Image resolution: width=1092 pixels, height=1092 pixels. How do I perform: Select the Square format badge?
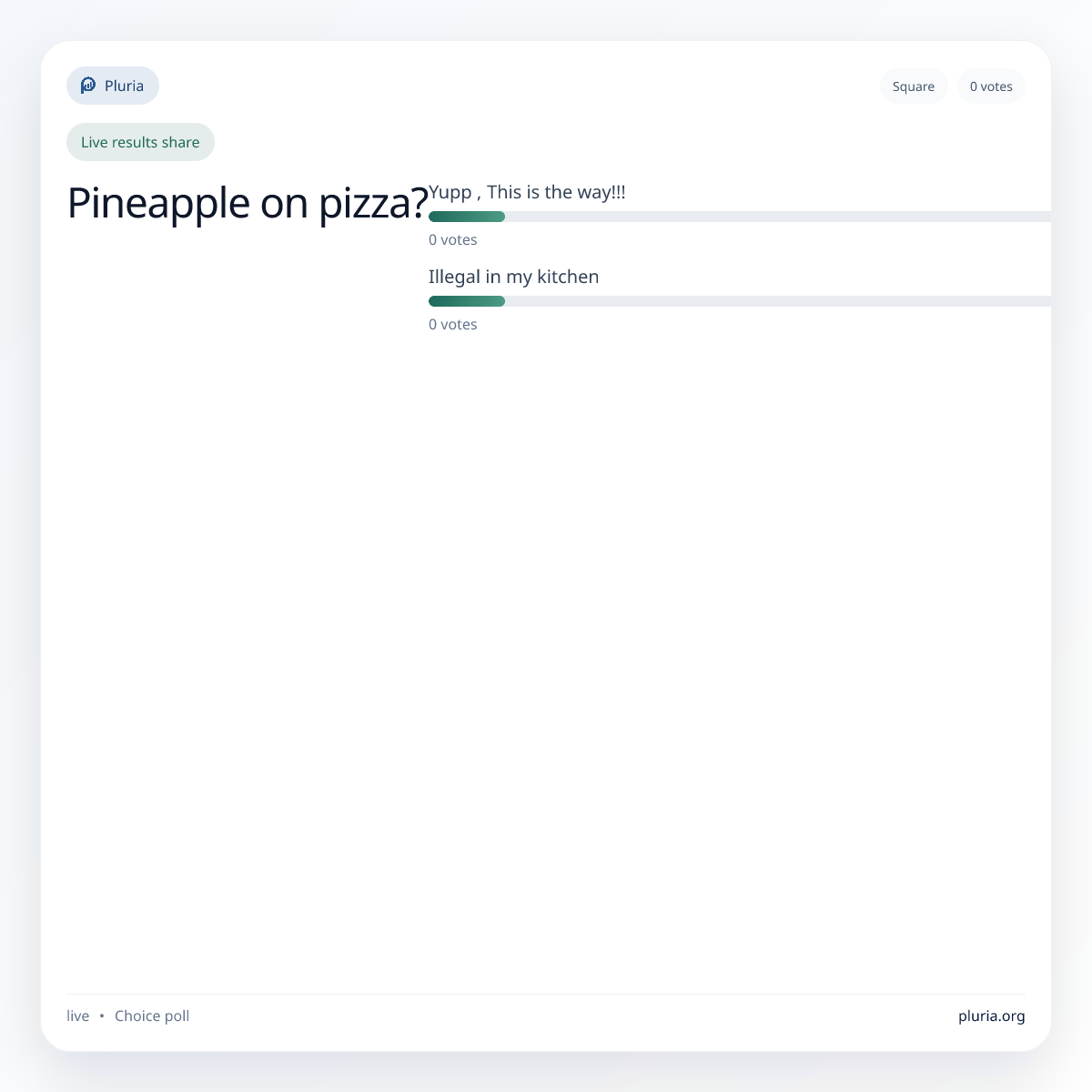[x=913, y=86]
